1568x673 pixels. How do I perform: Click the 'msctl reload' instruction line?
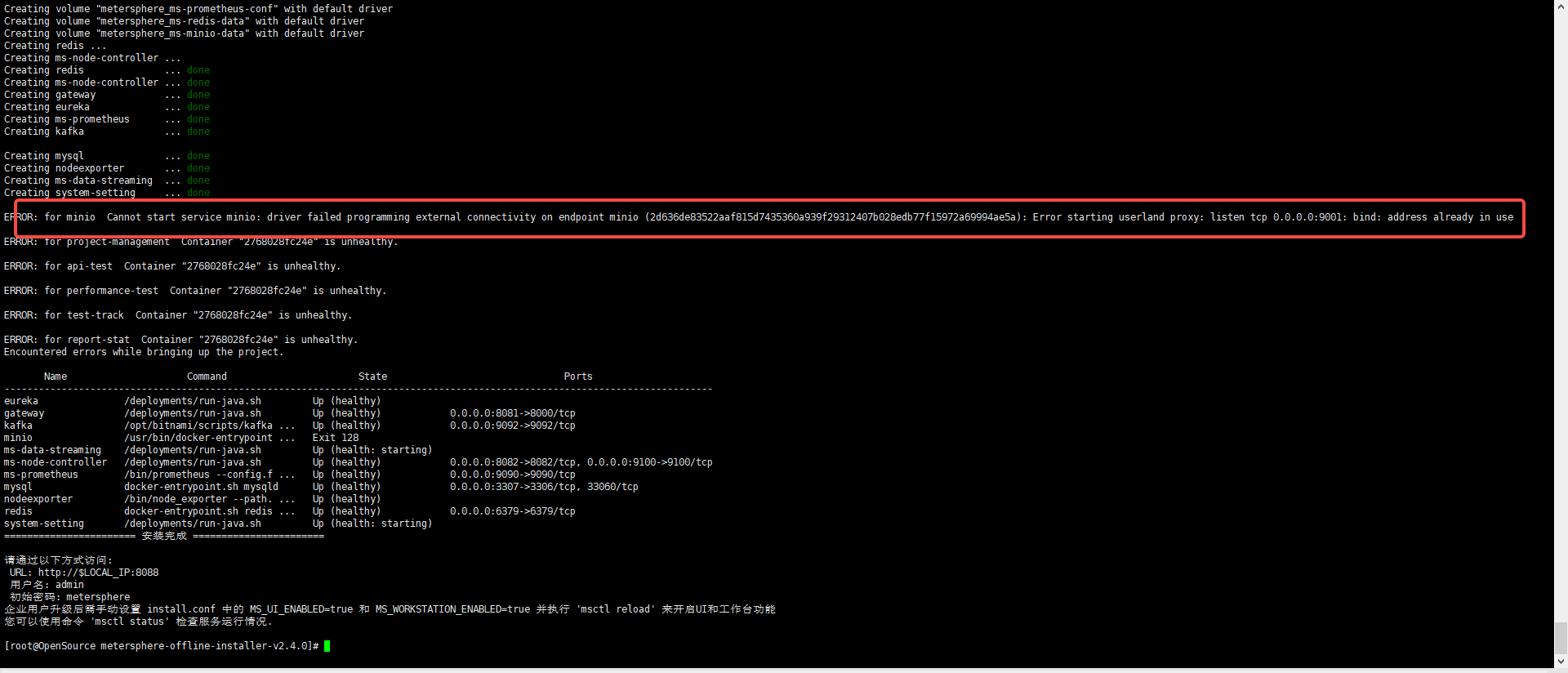pyautogui.click(x=390, y=609)
